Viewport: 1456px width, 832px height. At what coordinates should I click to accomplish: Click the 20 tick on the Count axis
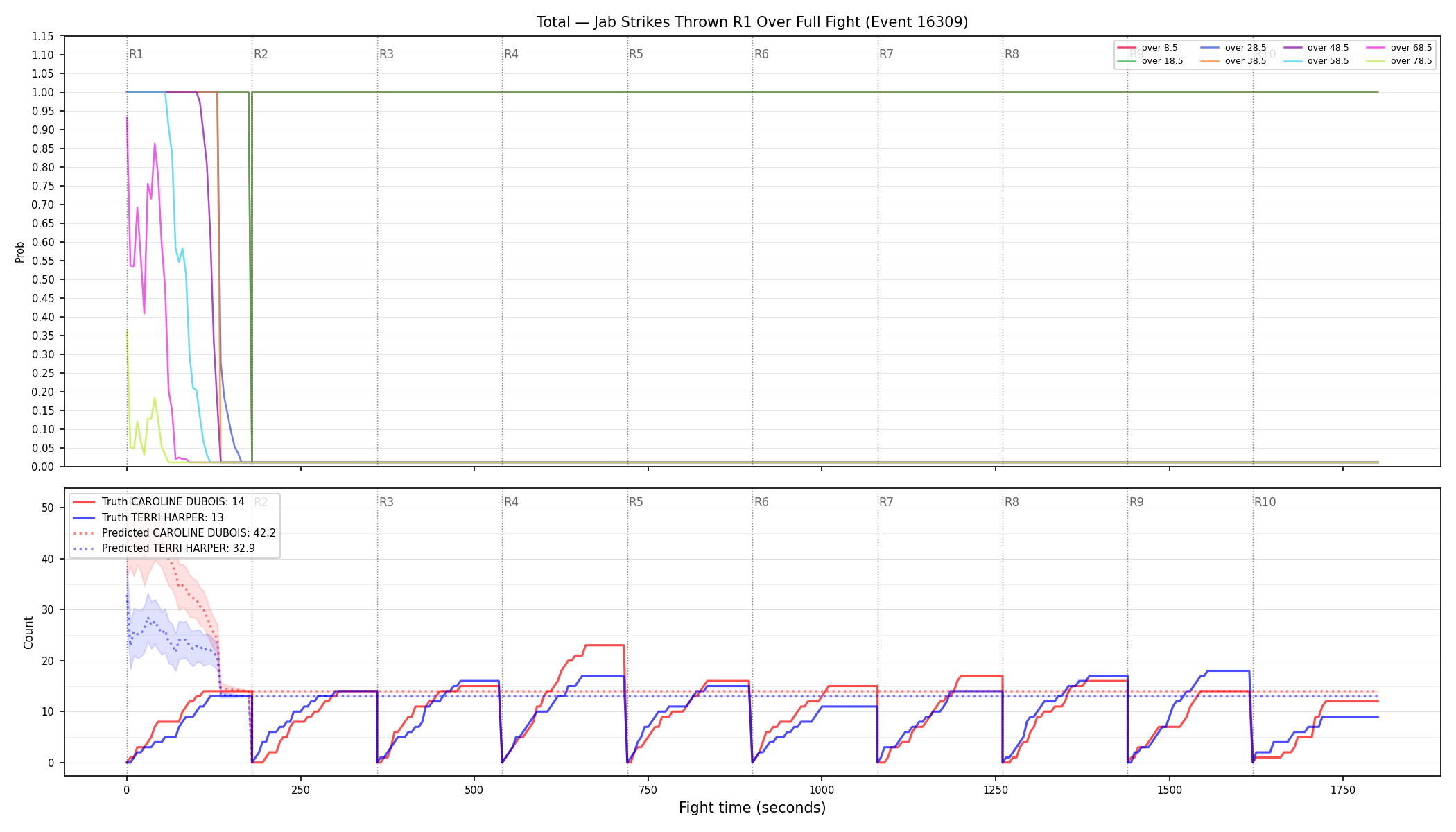[48, 661]
